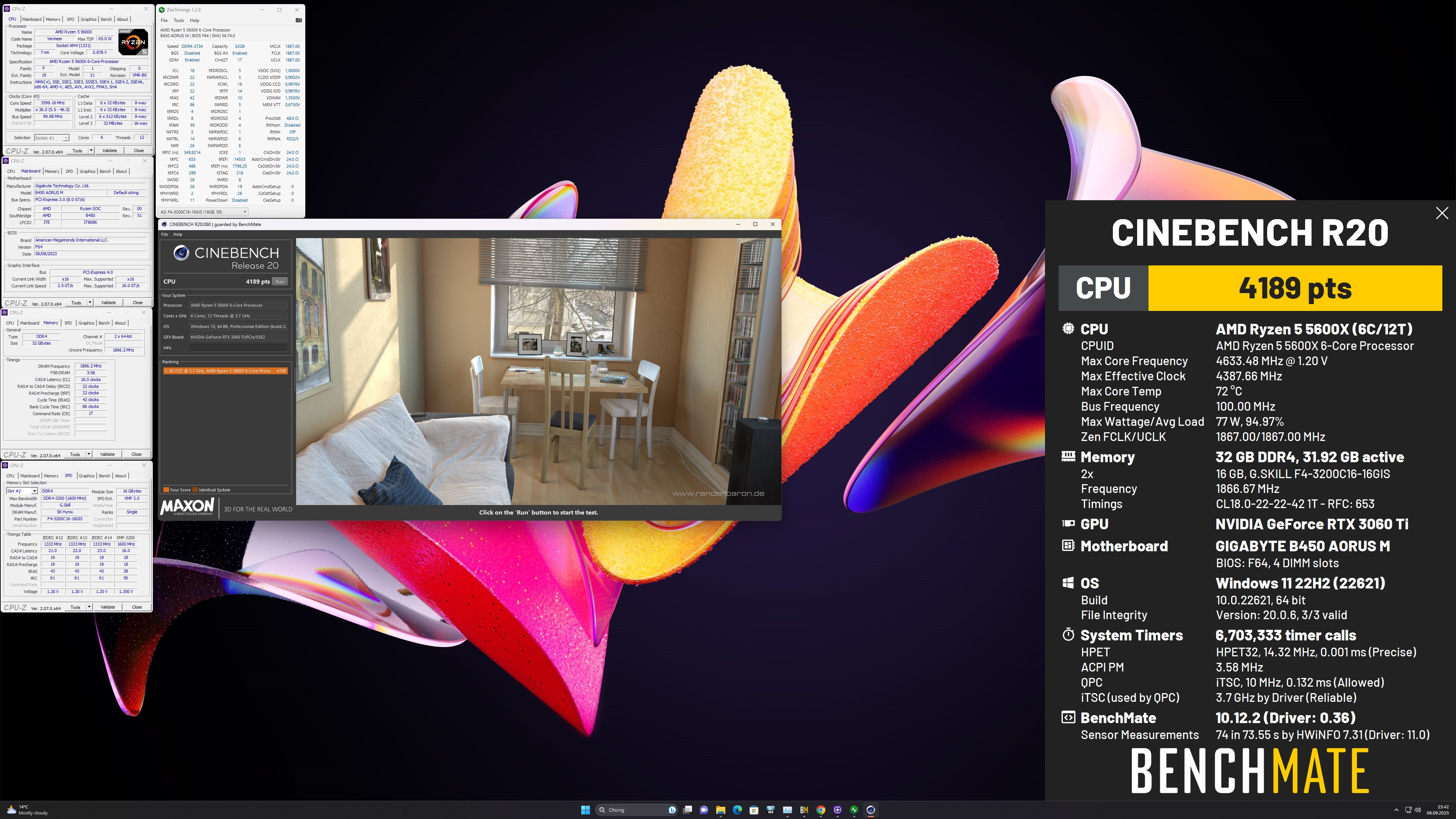The height and width of the screenshot is (819, 1456).
Task: Switch to CPU-Z purple chip taskbar icon
Action: coord(838,810)
